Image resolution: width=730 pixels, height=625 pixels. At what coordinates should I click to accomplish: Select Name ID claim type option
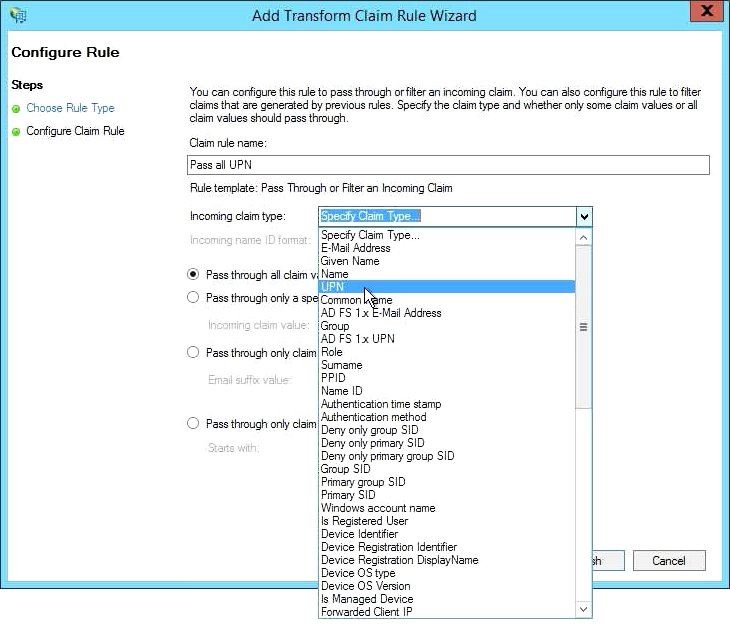(x=341, y=391)
